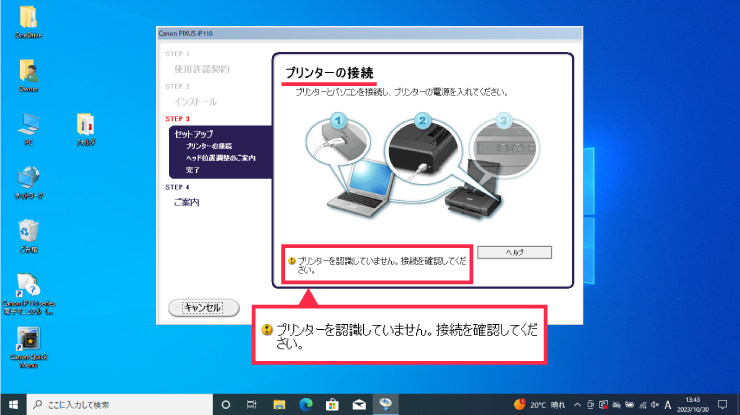740x415 pixels.
Task: Click the Task View taskbar button
Action: [x=252, y=404]
